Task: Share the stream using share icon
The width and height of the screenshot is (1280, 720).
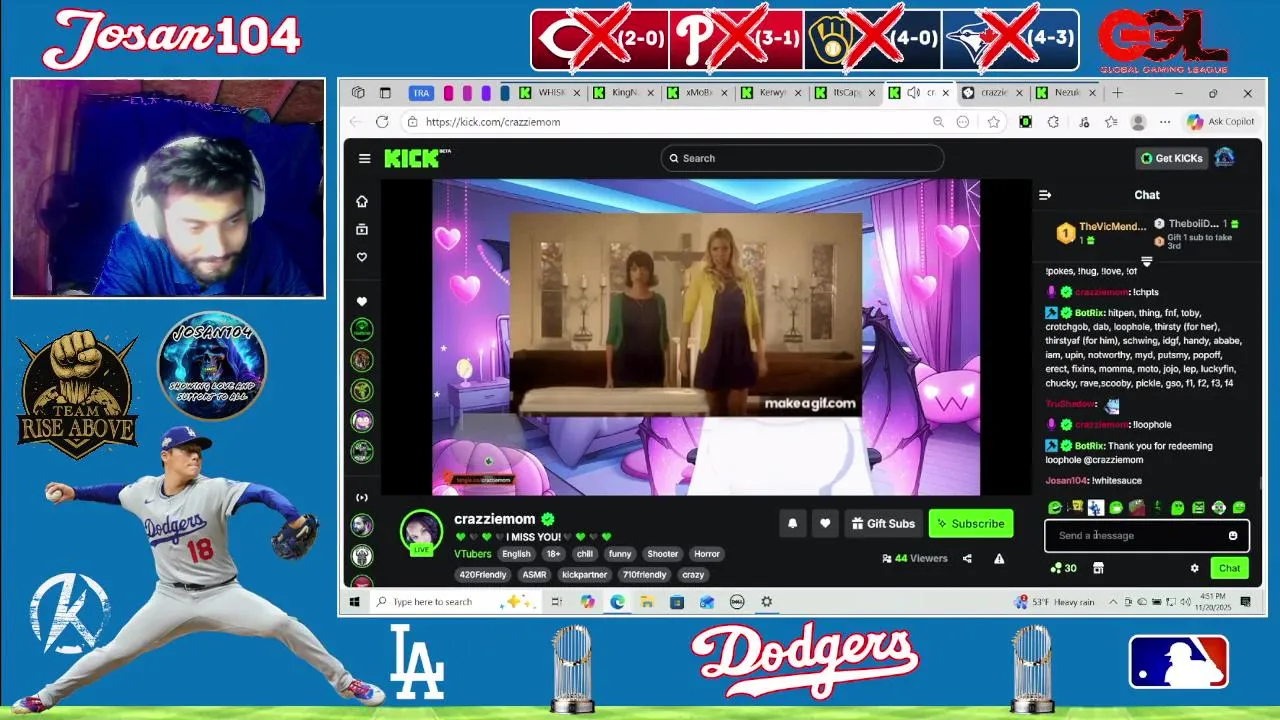Action: click(x=967, y=559)
